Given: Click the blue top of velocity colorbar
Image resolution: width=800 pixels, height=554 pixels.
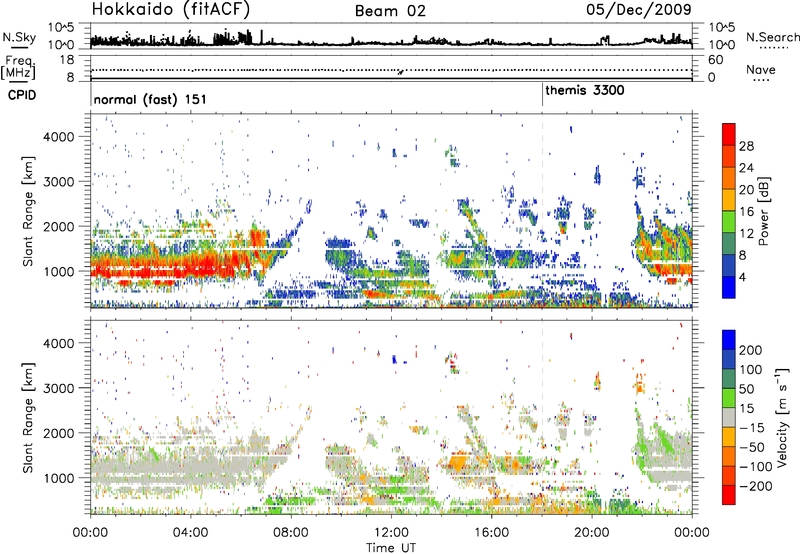Looking at the screenshot, I should 729,340.
